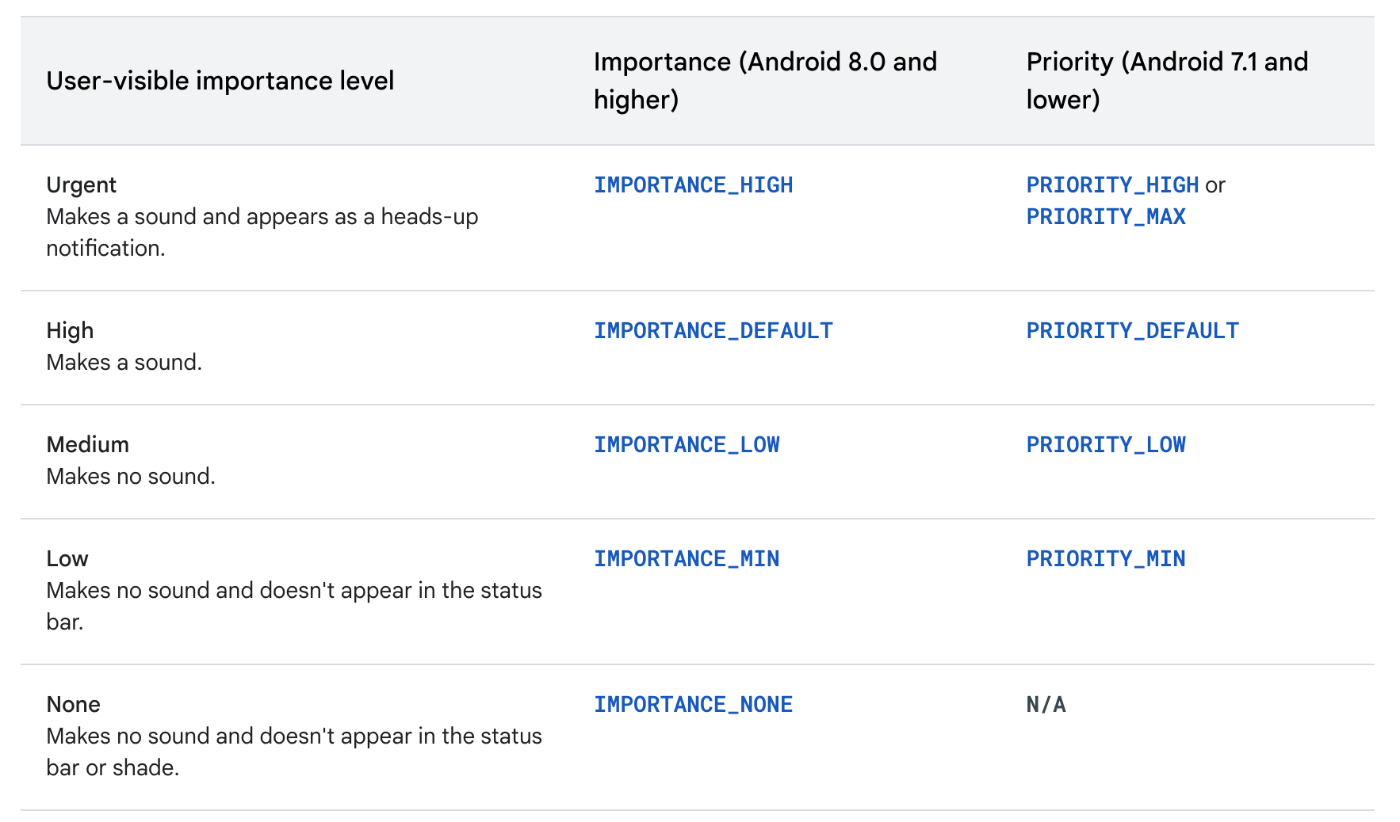Click the 'Importance (Android 8.0 and higher)' header
Image resolution: width=1400 pixels, height=822 pixels.
(765, 81)
